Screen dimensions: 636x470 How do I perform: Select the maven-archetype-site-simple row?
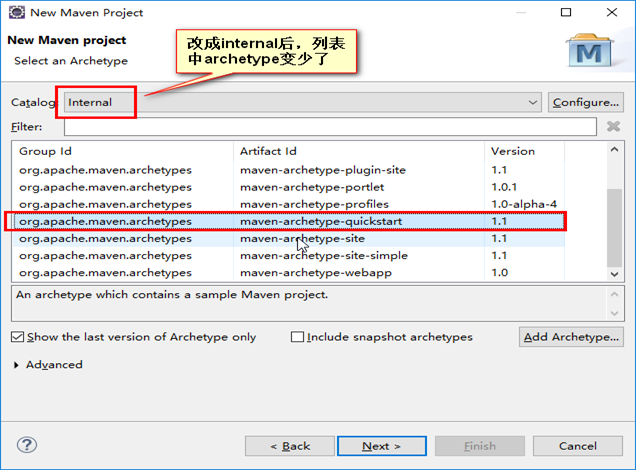[288, 255]
